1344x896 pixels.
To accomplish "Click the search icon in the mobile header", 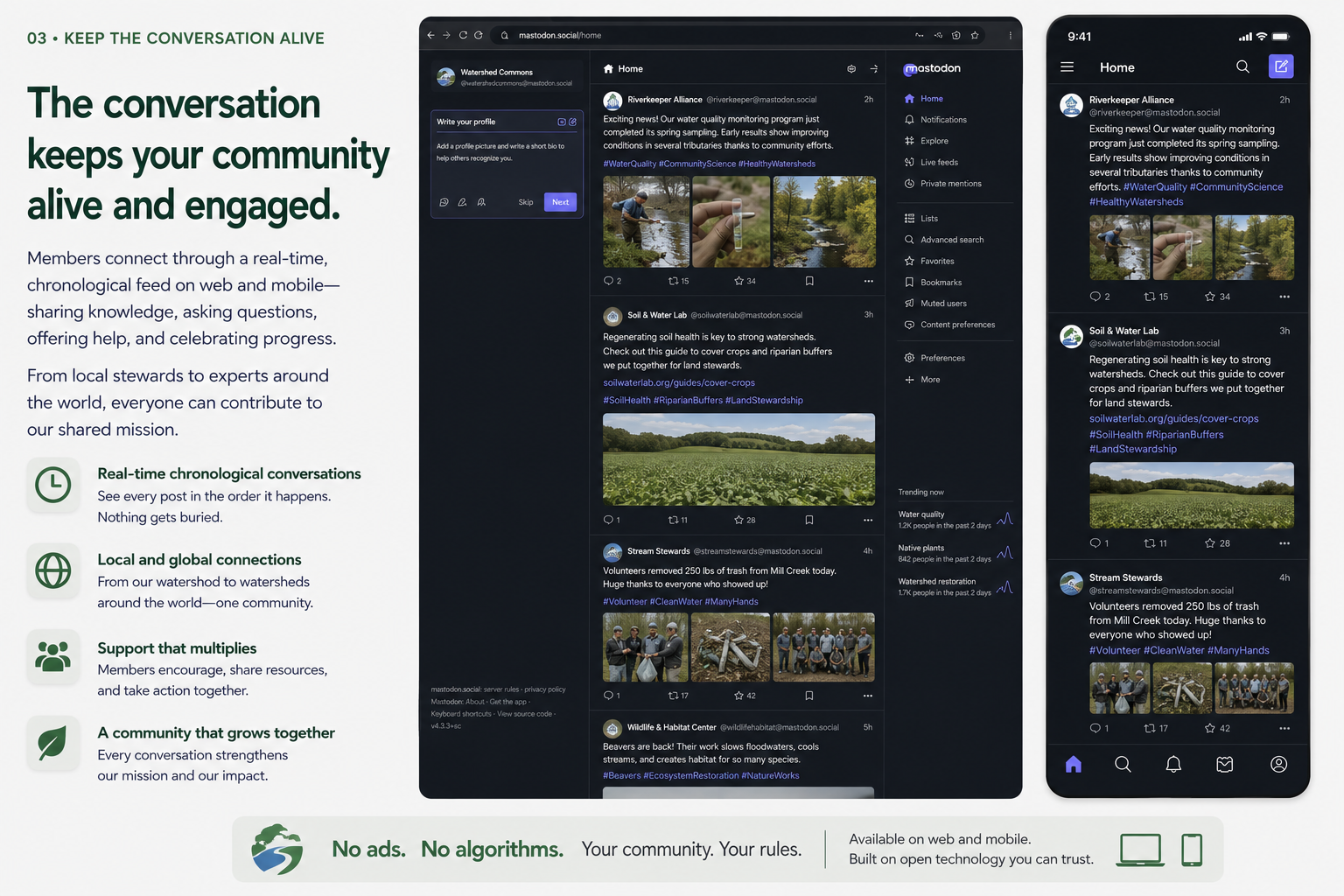I will click(1242, 66).
